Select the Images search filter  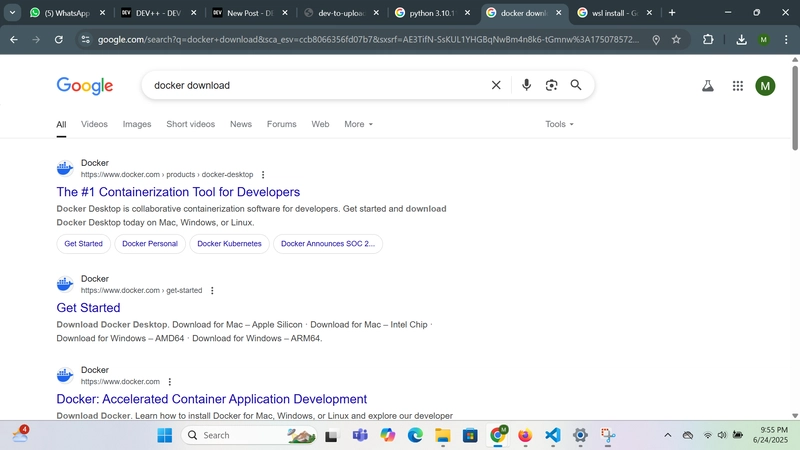click(x=137, y=124)
